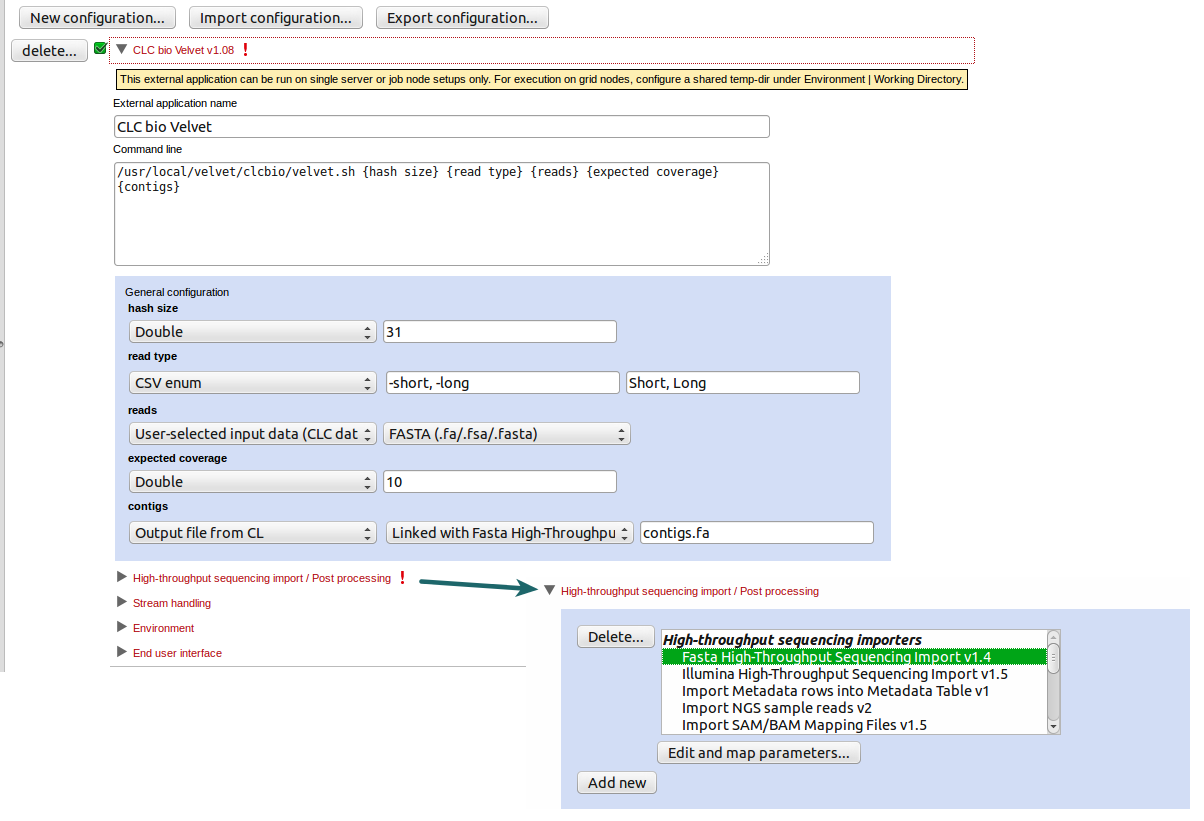
Task: Expand the End user interface section
Action: 121,653
